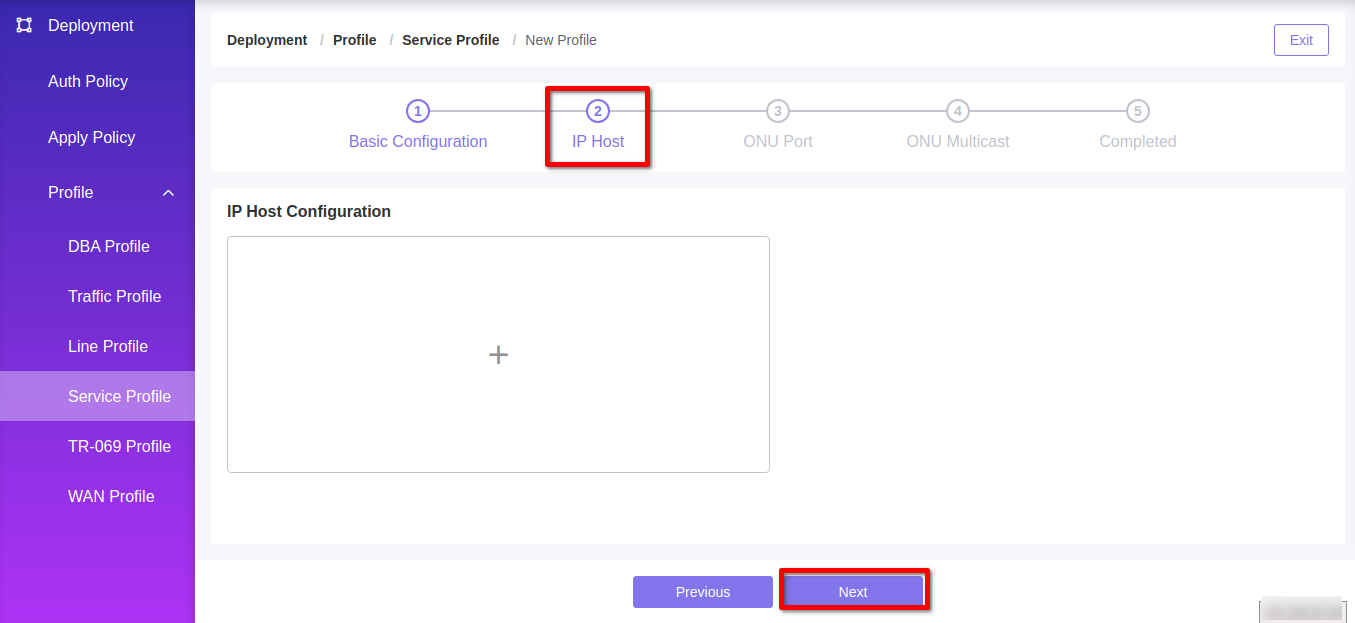Open WAN Profile in sidebar

click(x=111, y=497)
